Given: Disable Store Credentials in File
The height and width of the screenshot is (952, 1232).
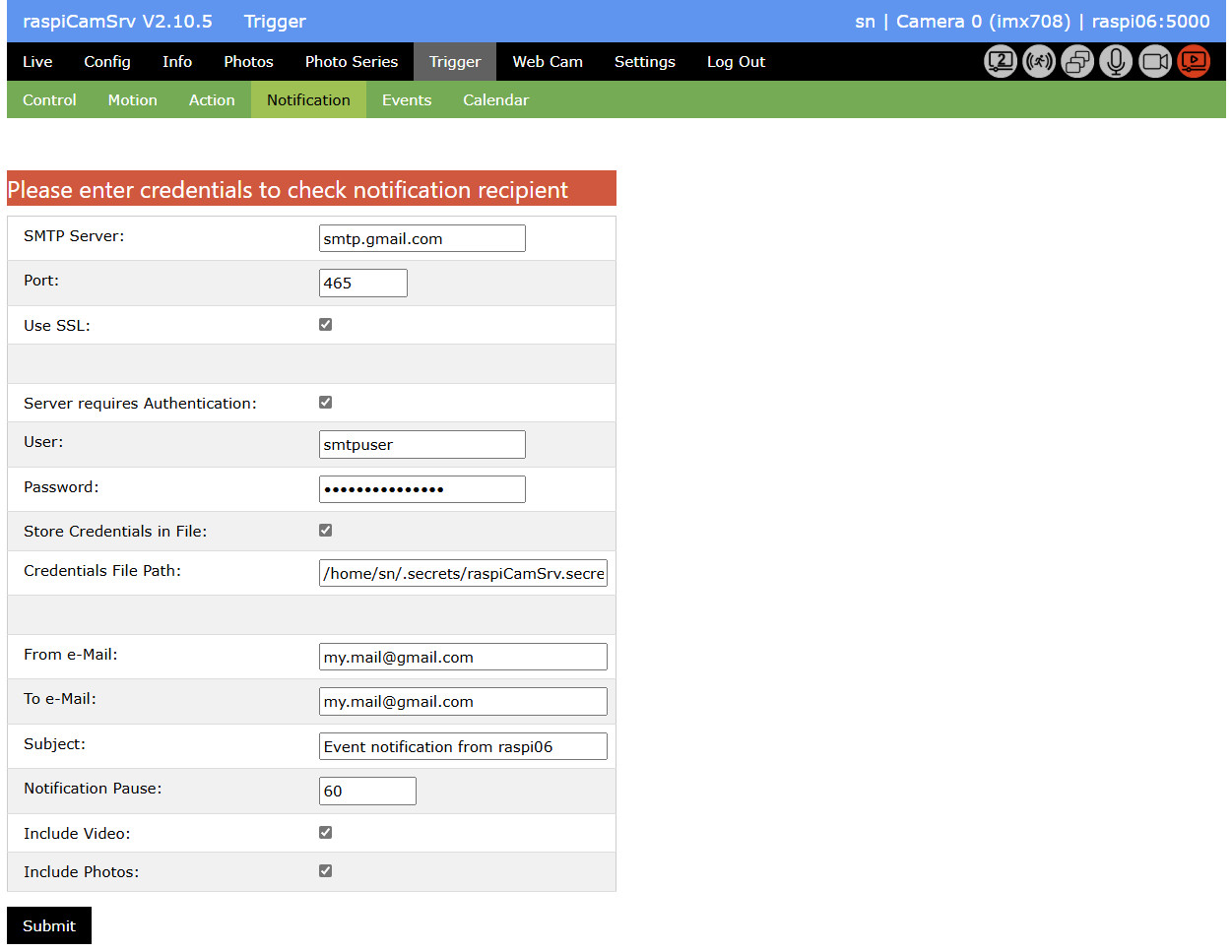Looking at the screenshot, I should pyautogui.click(x=326, y=531).
